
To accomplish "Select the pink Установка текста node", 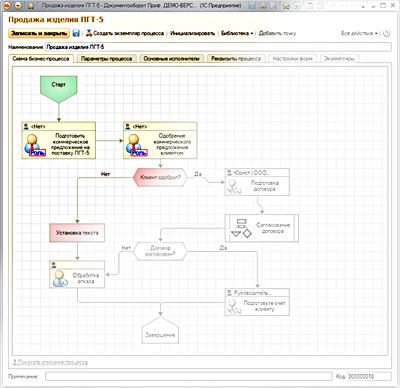I will (x=77, y=233).
